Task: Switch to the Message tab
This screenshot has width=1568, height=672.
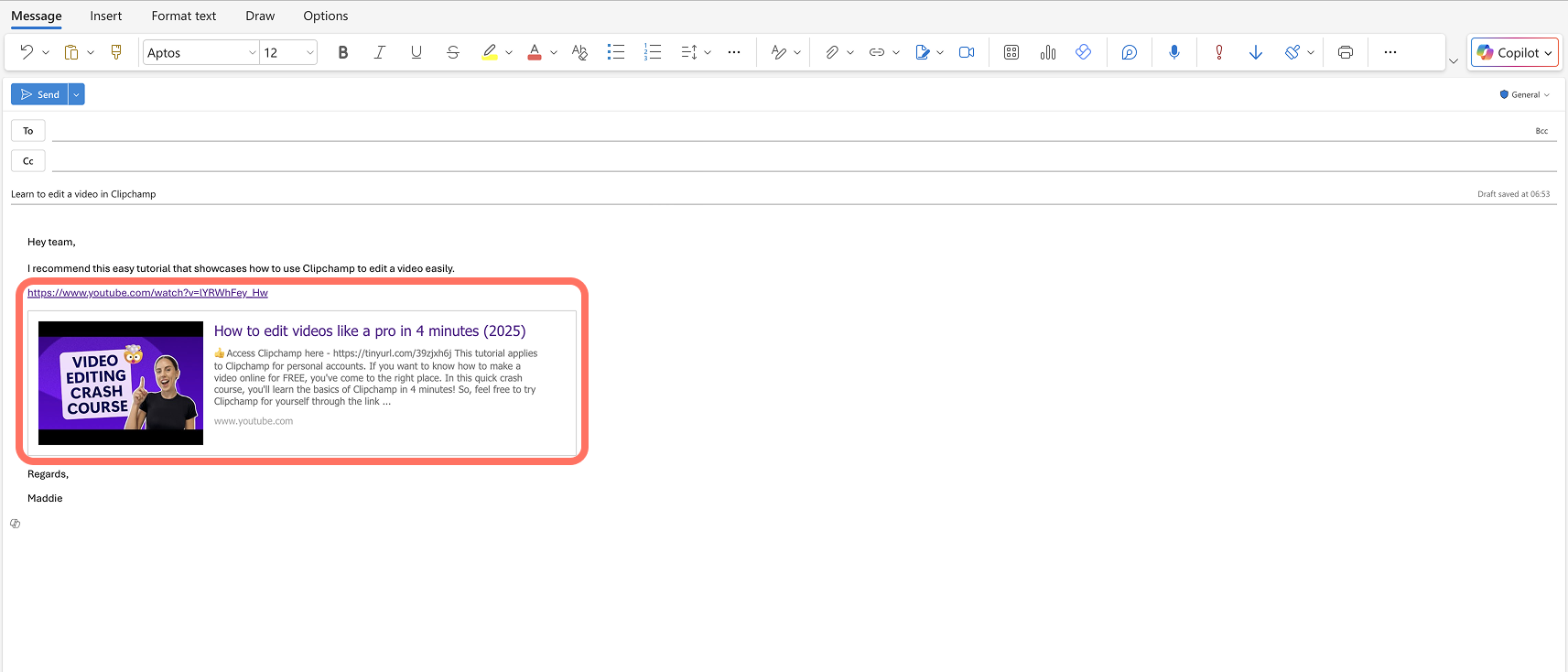Action: coord(37,16)
